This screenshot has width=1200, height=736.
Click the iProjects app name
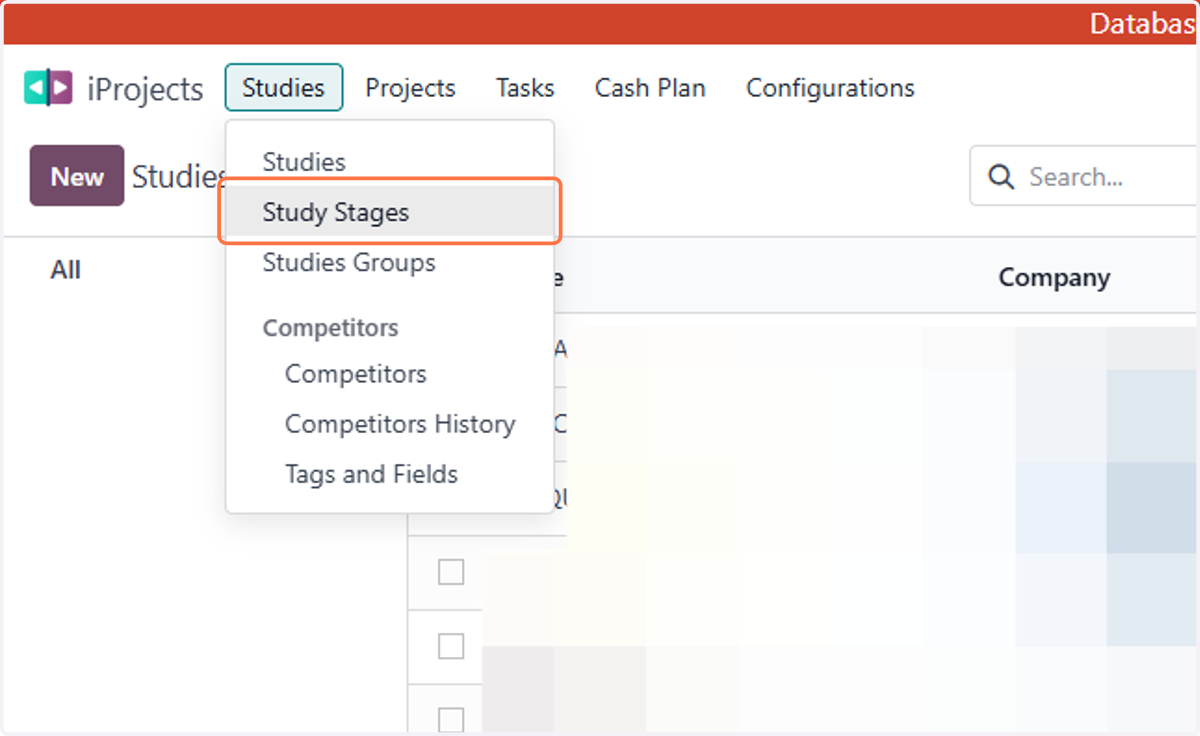coord(145,89)
